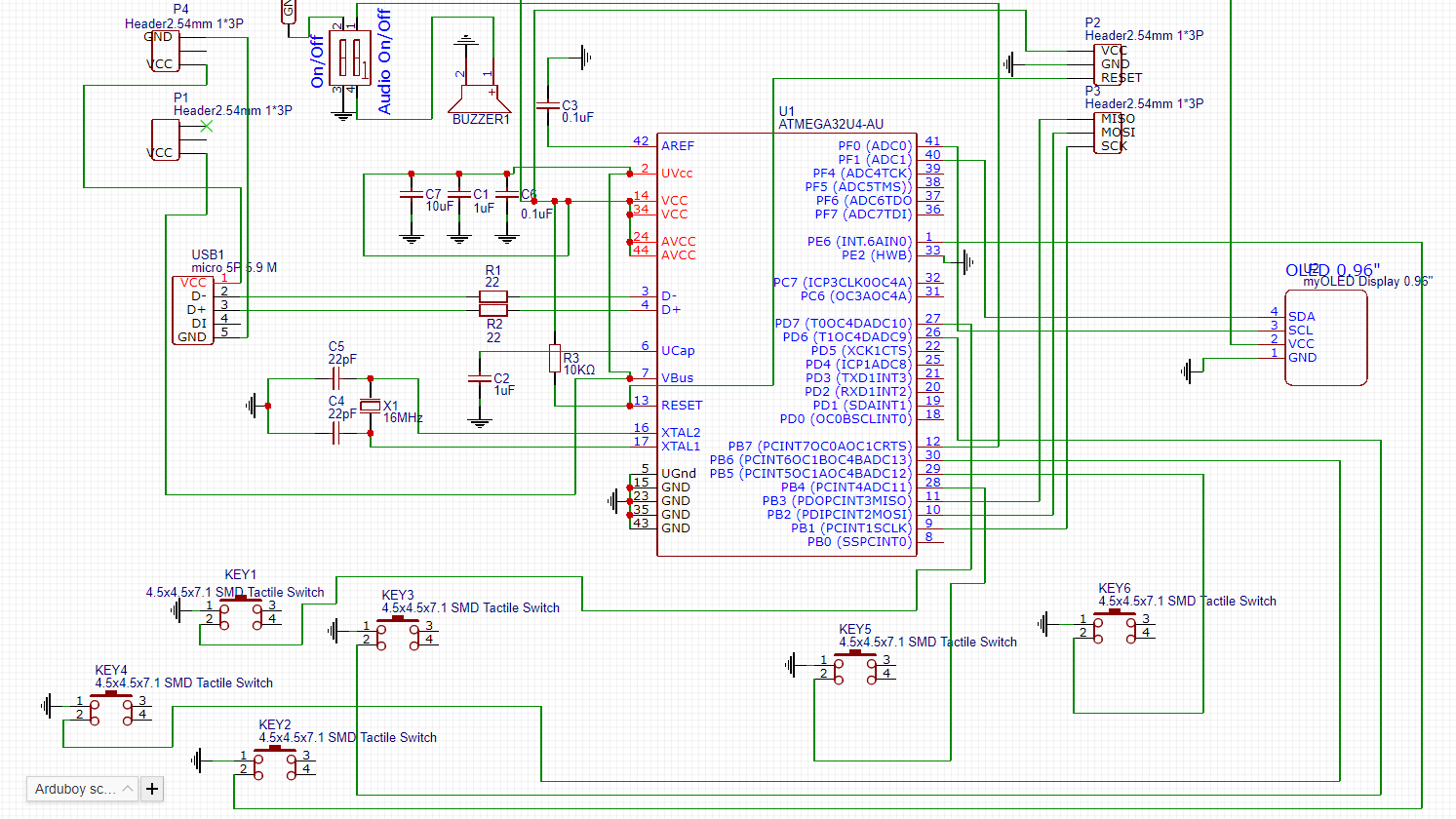
Task: Select the OLED 0.96" display component body
Action: 1326,337
